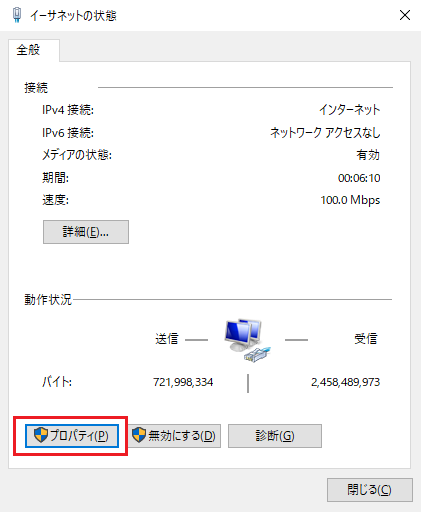Run diagnostics with 診断(G) button
The height and width of the screenshot is (512, 421).
pyautogui.click(x=275, y=436)
